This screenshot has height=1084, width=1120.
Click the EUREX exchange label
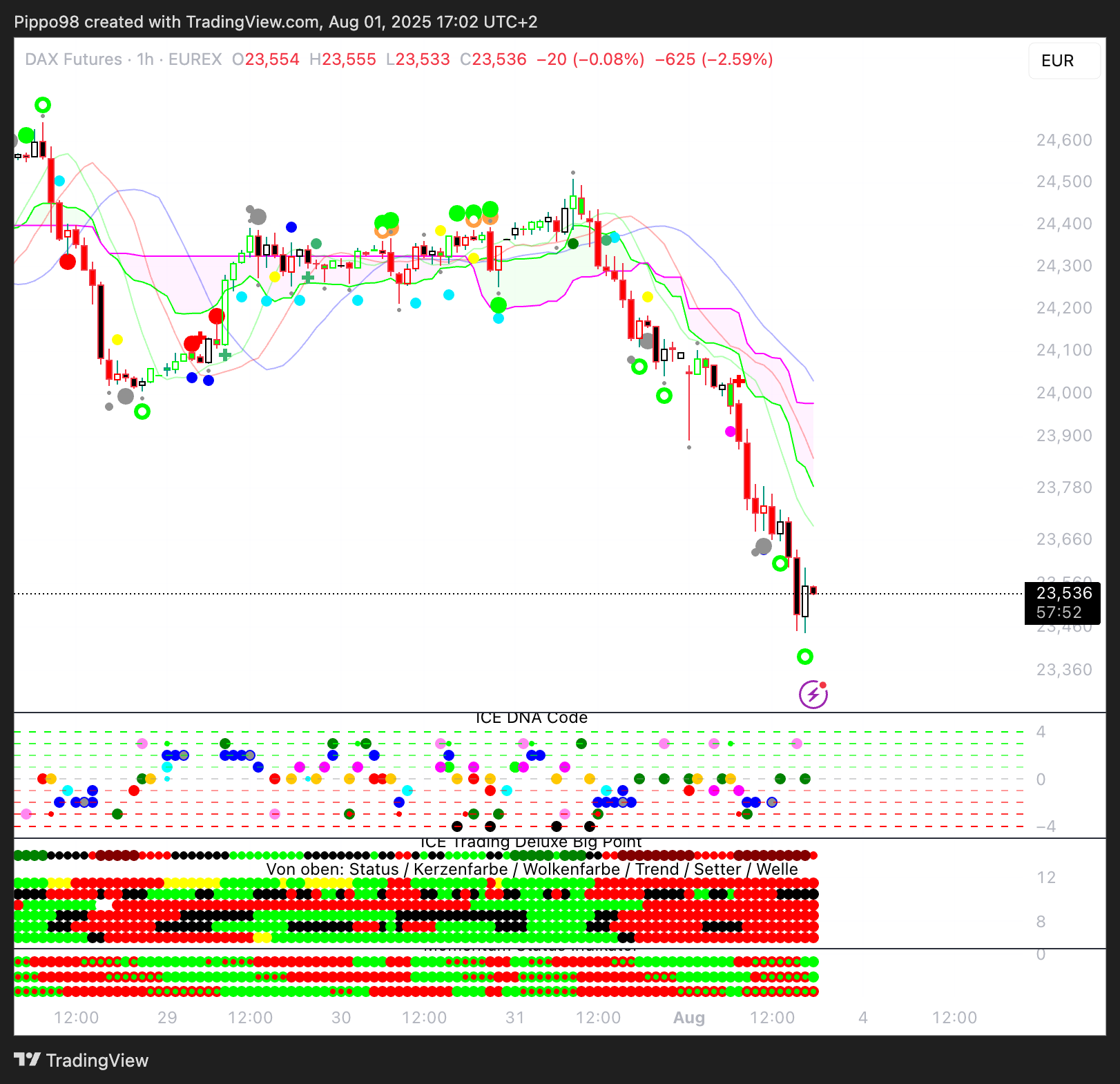tap(195, 59)
